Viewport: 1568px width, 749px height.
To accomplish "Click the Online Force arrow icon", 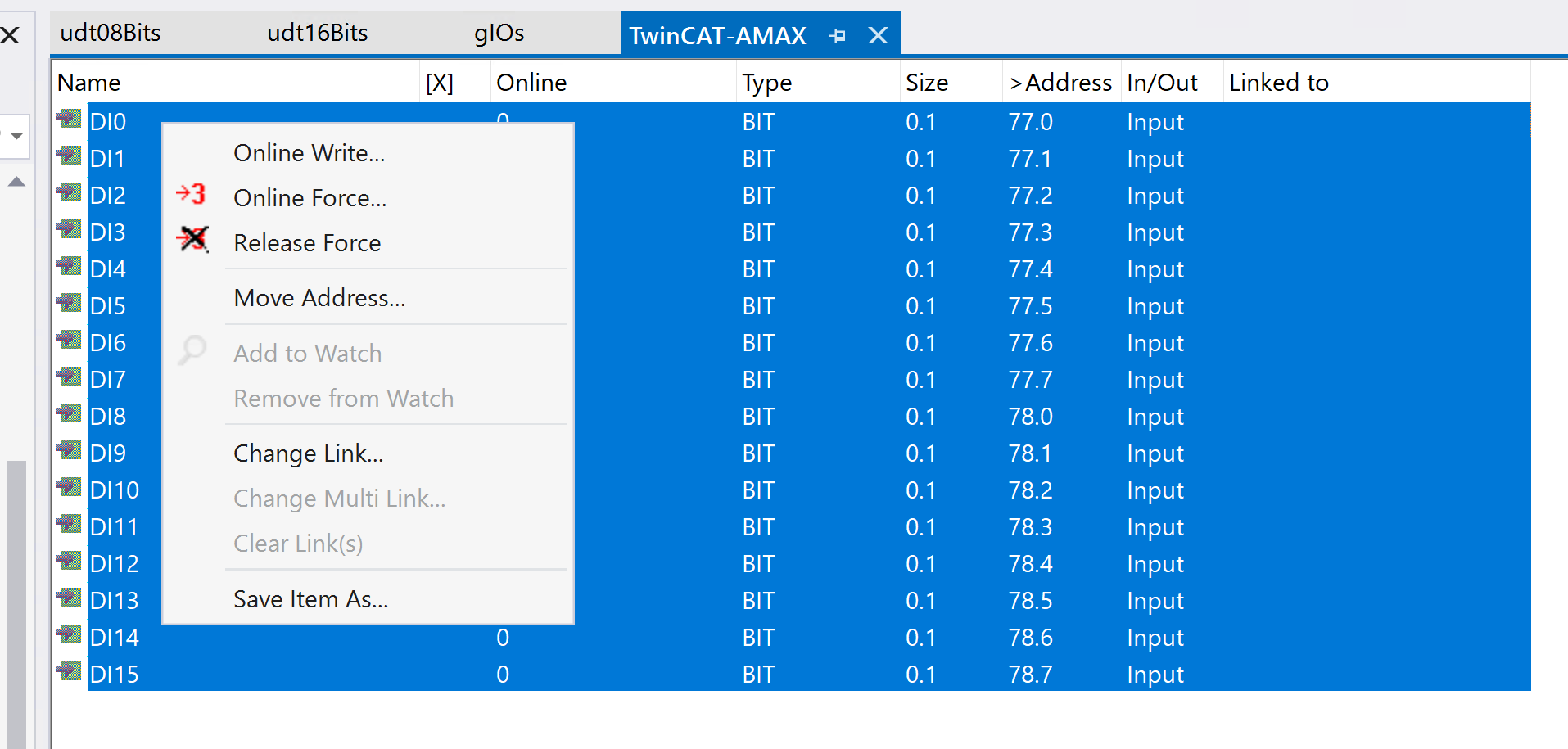I will [191, 195].
